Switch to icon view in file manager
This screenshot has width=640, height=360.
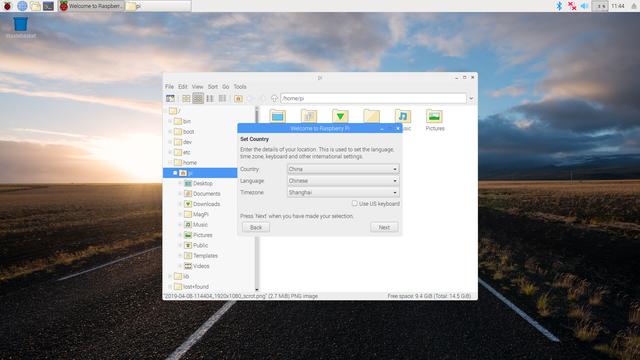tap(186, 98)
